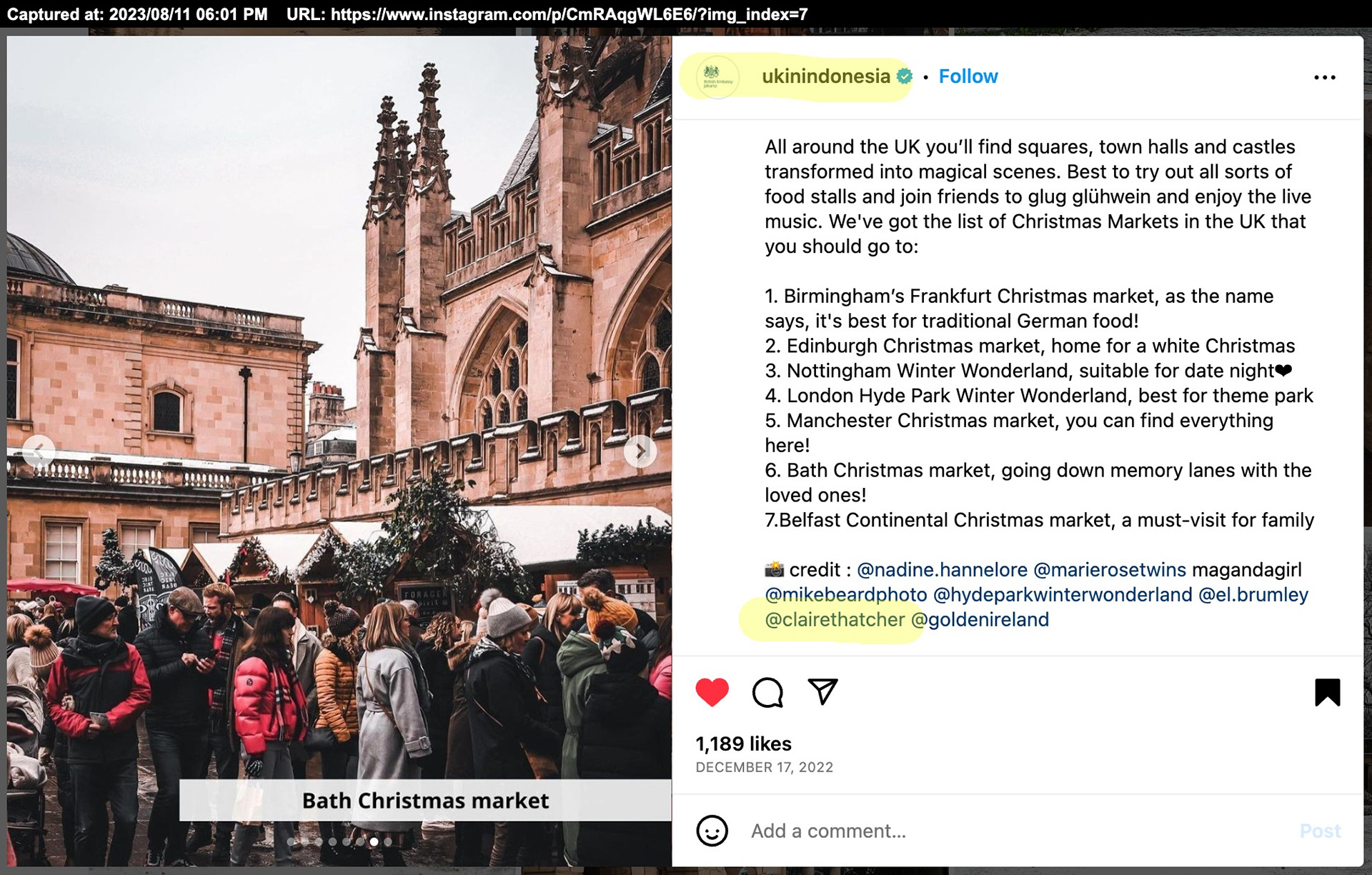Open comments with the speech bubble icon
Viewport: 1372px width, 875px height.
coord(767,691)
